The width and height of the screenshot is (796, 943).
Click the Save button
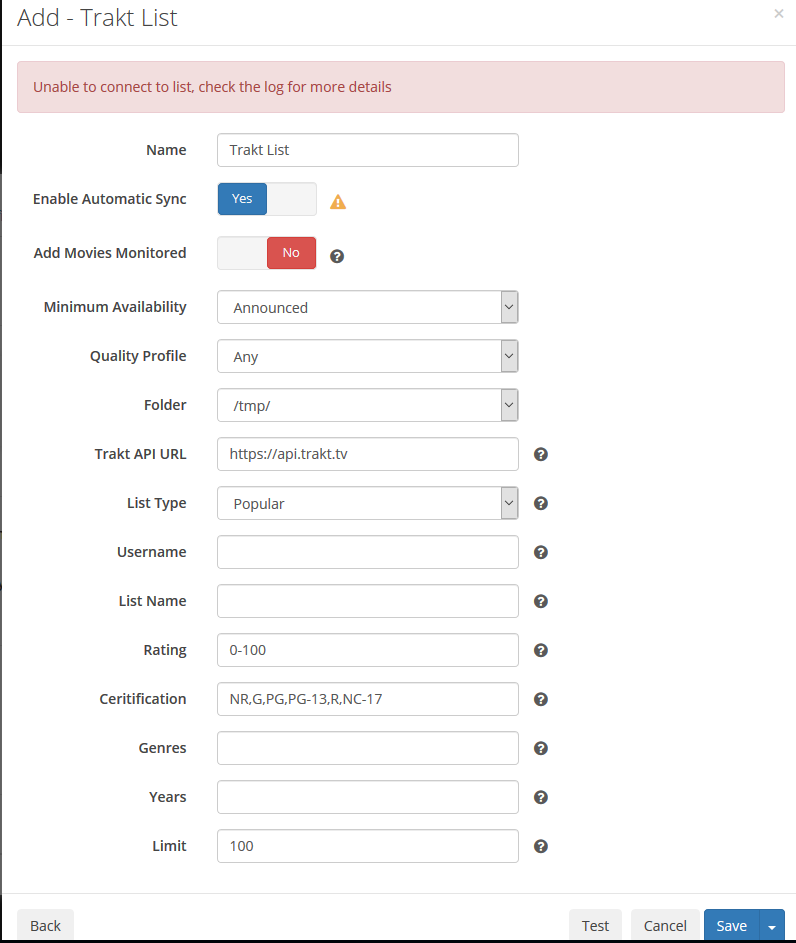(x=732, y=926)
